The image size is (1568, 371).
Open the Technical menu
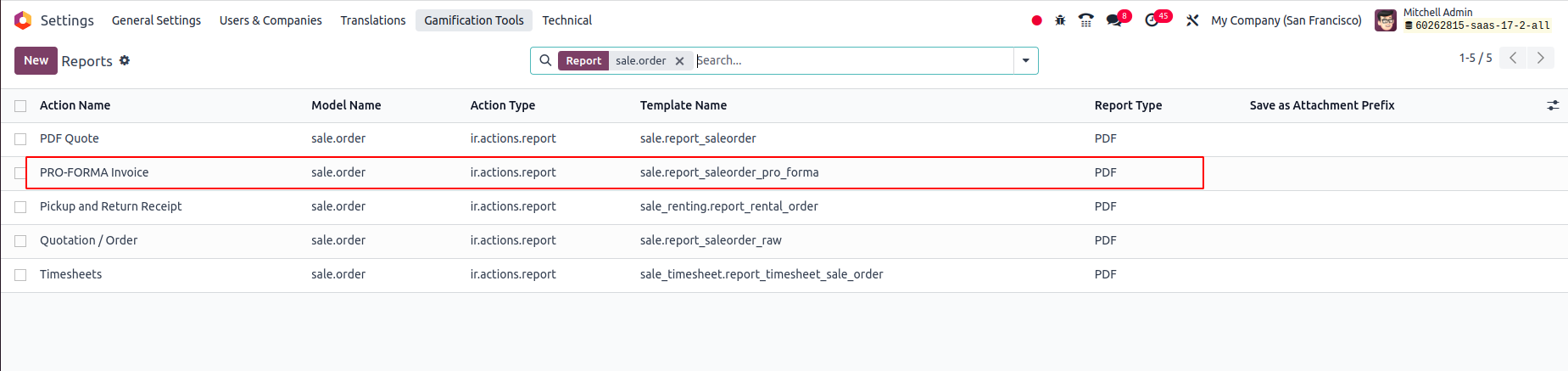point(567,20)
